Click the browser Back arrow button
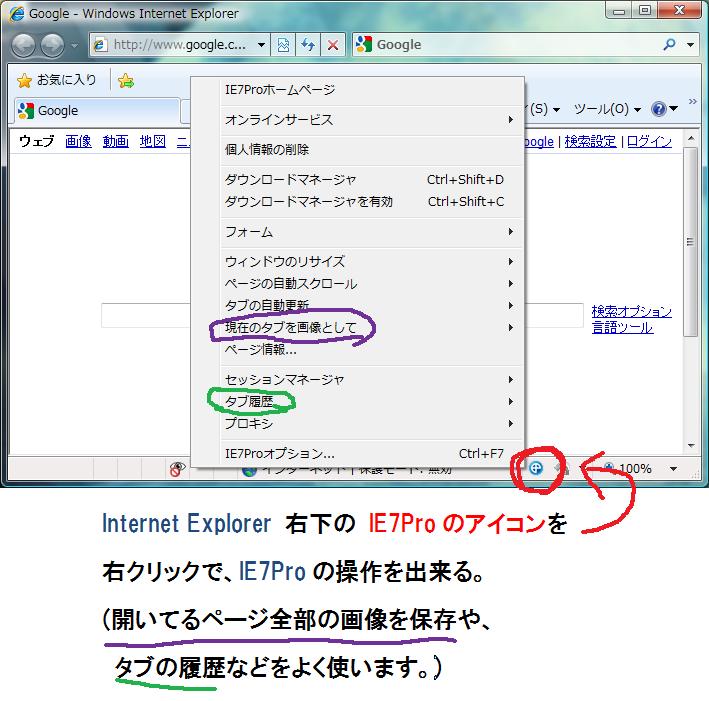Image resolution: width=709 pixels, height=701 pixels. (23, 45)
